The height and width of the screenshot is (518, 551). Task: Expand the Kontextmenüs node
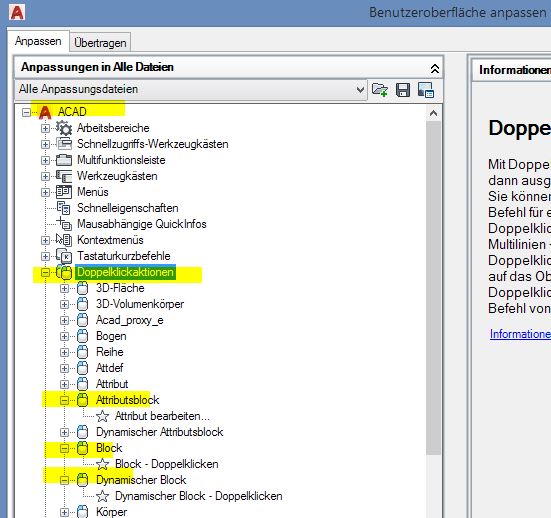tap(45, 240)
